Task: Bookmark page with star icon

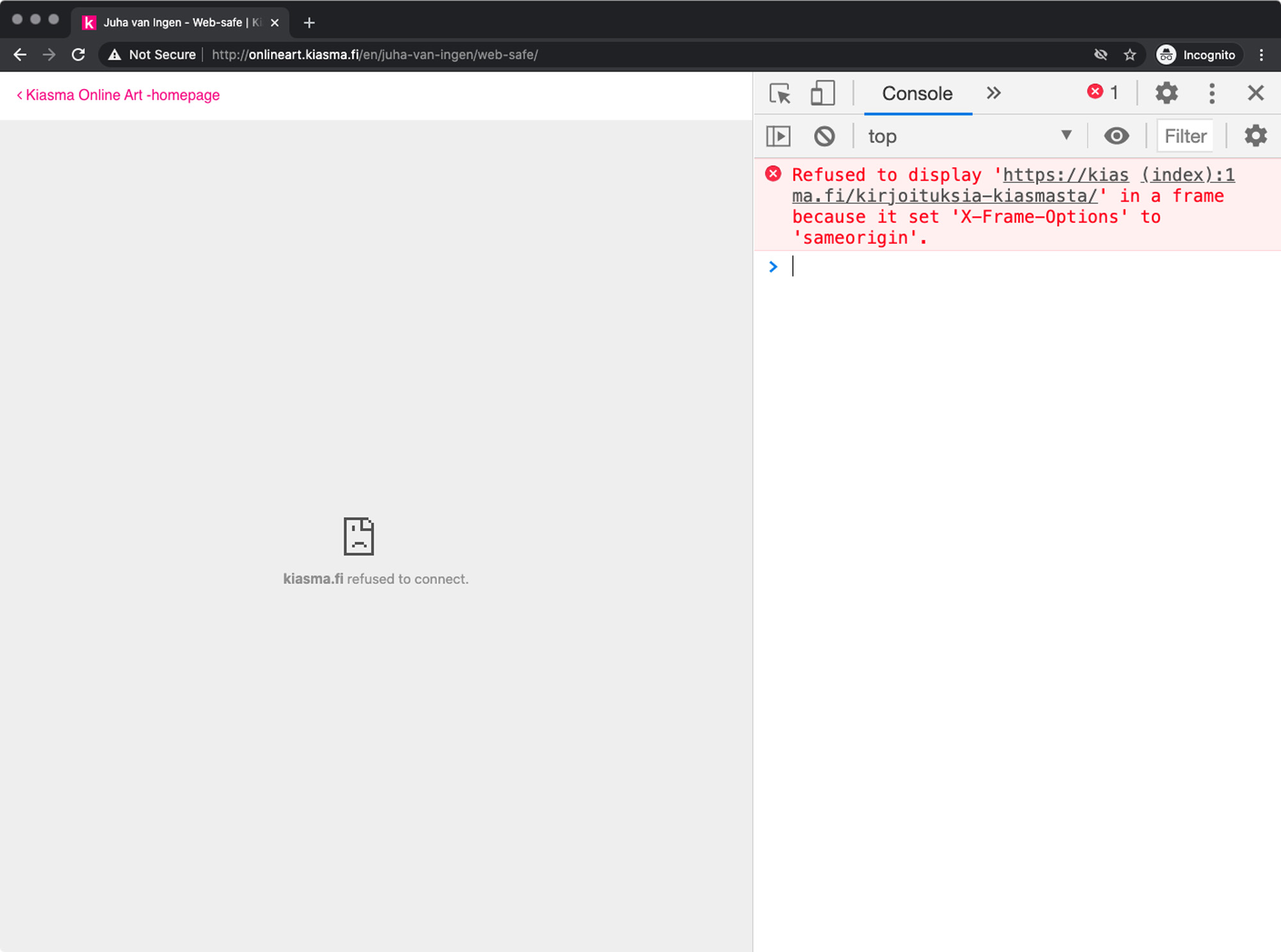Action: point(1130,55)
